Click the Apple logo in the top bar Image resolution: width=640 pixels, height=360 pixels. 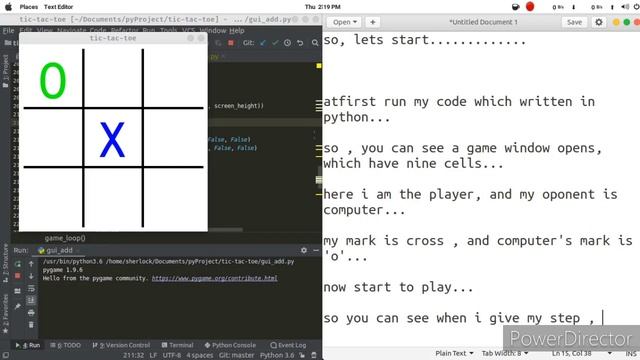(8, 7)
